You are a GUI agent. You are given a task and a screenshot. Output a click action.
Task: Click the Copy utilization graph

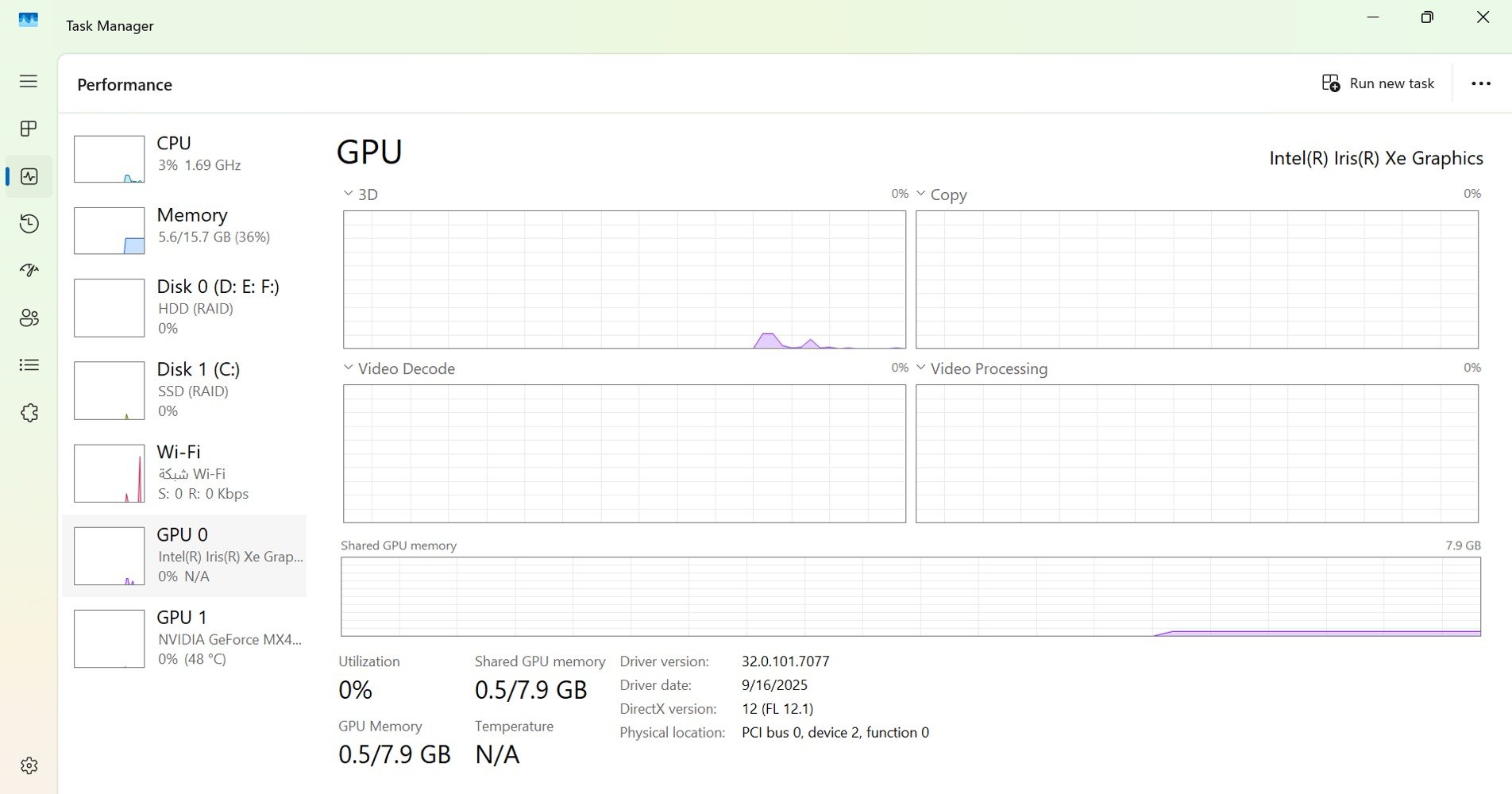click(1197, 279)
